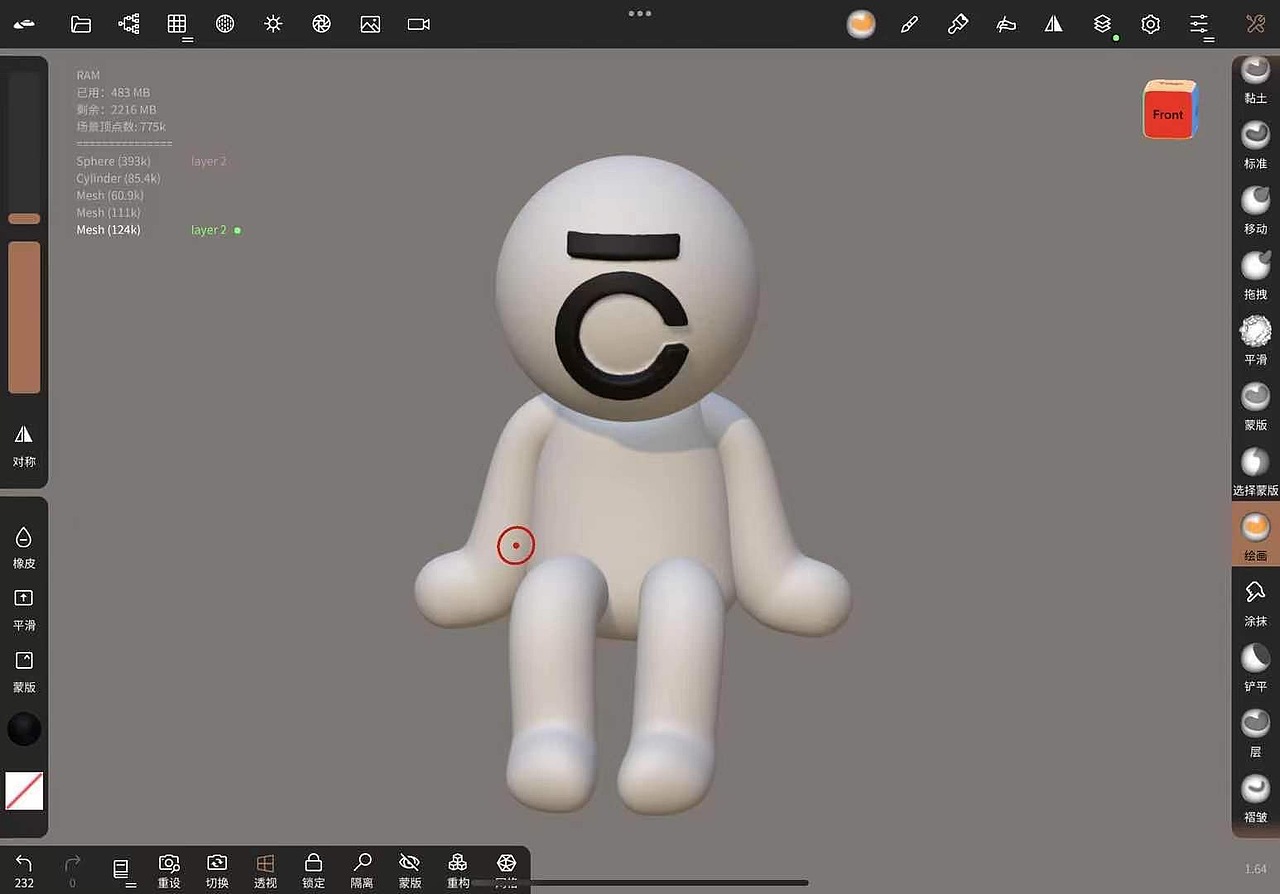Select the Cylinder (85.4k) entry
The height and width of the screenshot is (894, 1280).
pos(118,178)
